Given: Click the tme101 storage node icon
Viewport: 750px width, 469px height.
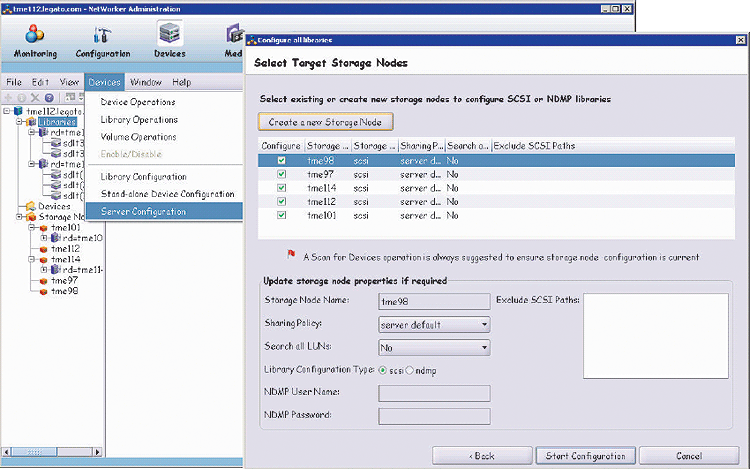Looking at the screenshot, I should point(44,228).
